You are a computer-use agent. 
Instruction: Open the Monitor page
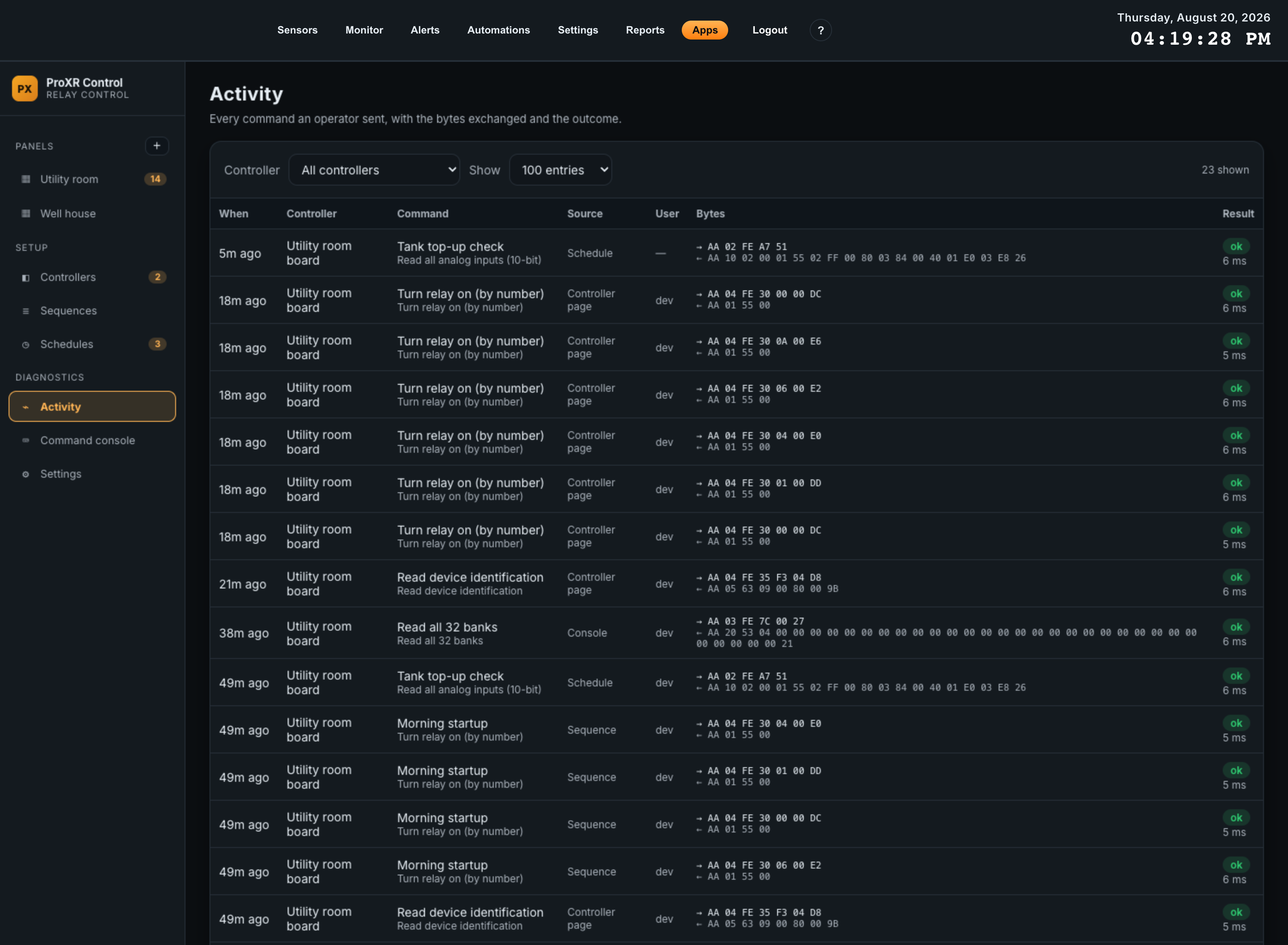click(x=364, y=30)
